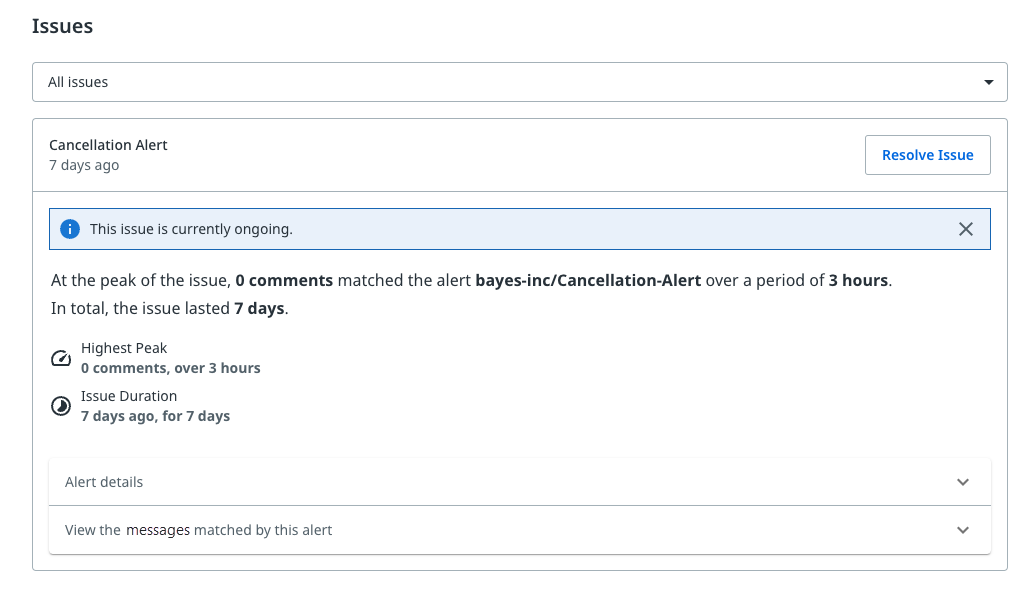Click the '7 days ago' timestamp under the title
Screen dimensions: 1029x592
(84, 165)
